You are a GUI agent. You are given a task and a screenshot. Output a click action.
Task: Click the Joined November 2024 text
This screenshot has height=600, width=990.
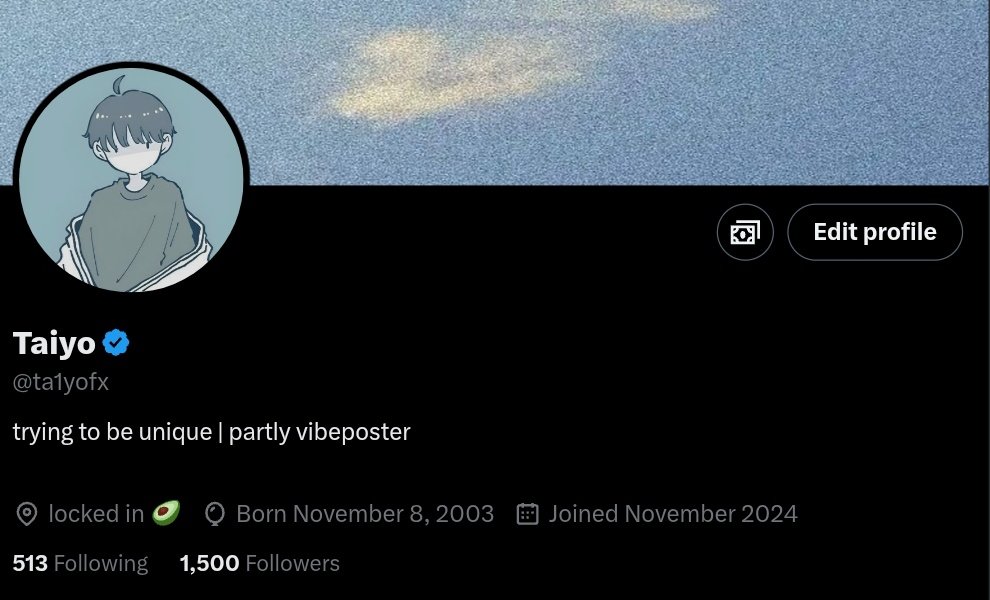(673, 514)
